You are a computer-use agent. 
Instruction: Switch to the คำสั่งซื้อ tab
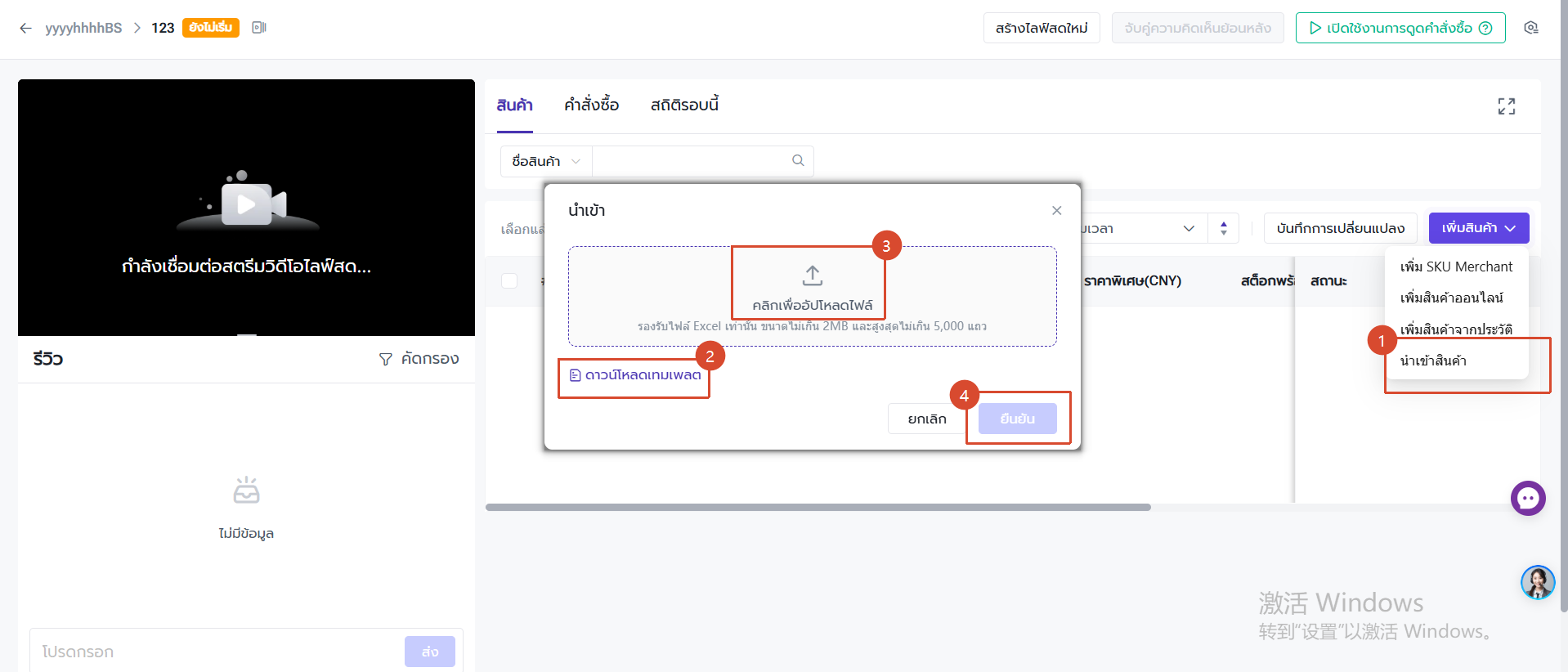[x=591, y=105]
